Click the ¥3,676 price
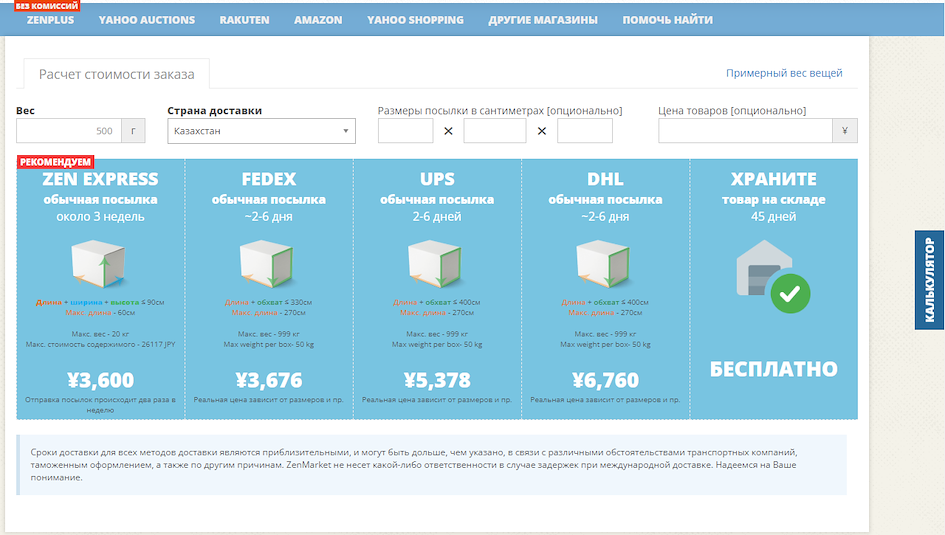Image resolution: width=945 pixels, height=535 pixels. 269,380
